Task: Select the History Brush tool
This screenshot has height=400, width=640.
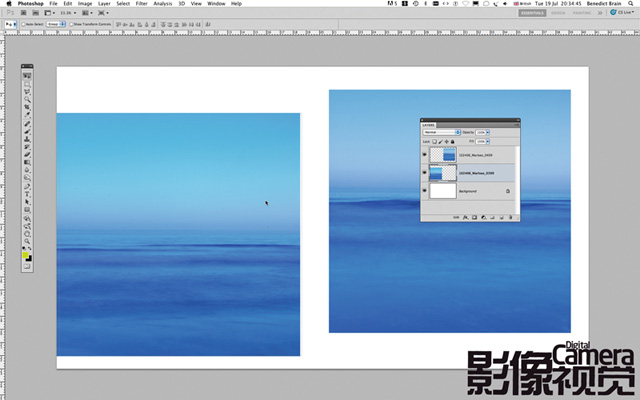Action: pyautogui.click(x=27, y=147)
